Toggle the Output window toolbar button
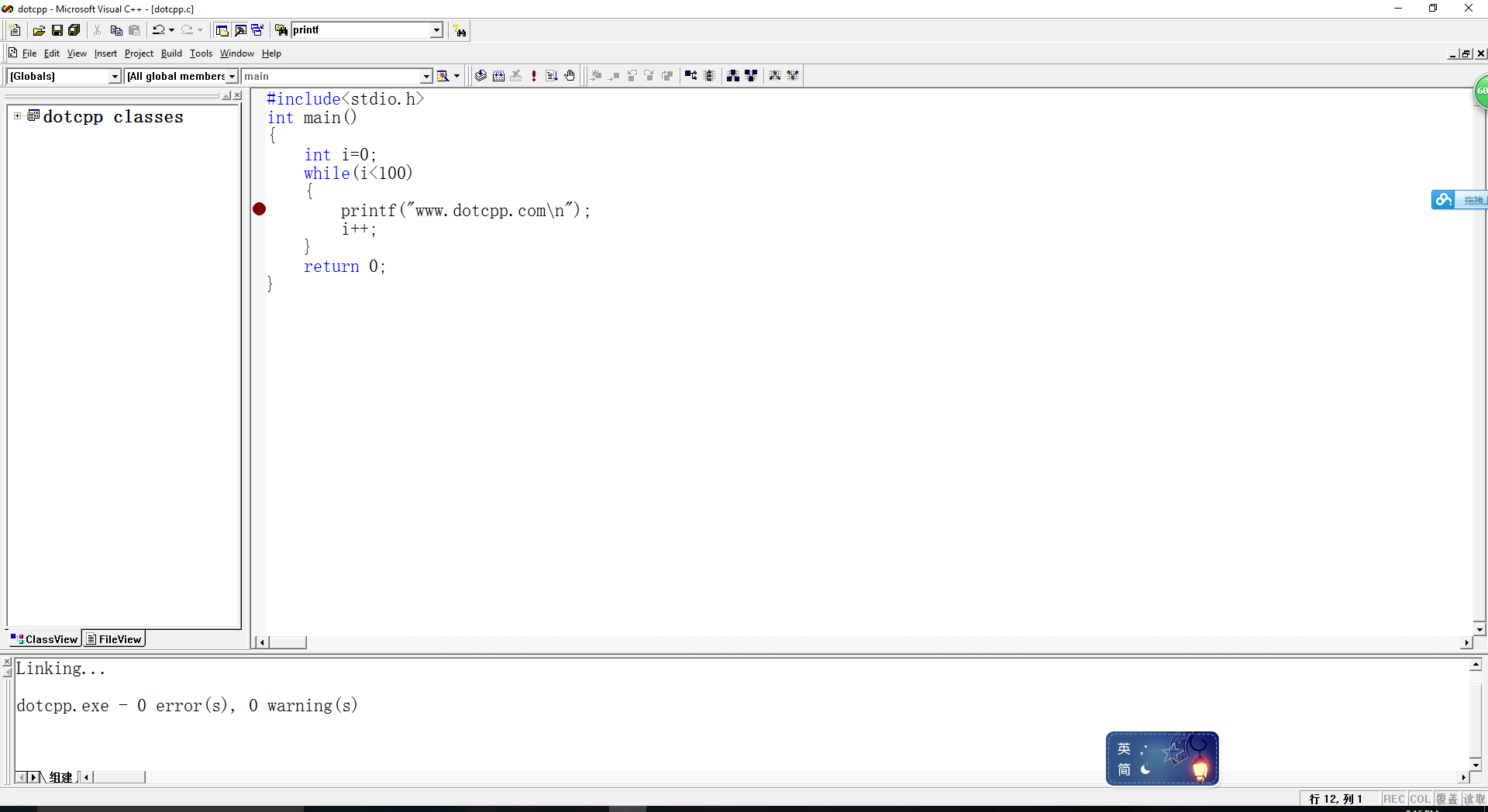Viewport: 1488px width, 812px height. (240, 30)
